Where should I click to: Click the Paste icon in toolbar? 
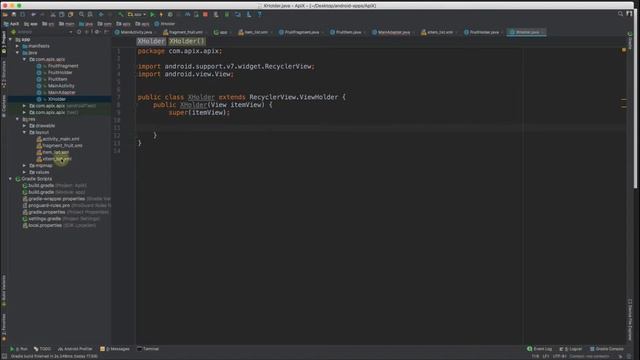click(71, 14)
